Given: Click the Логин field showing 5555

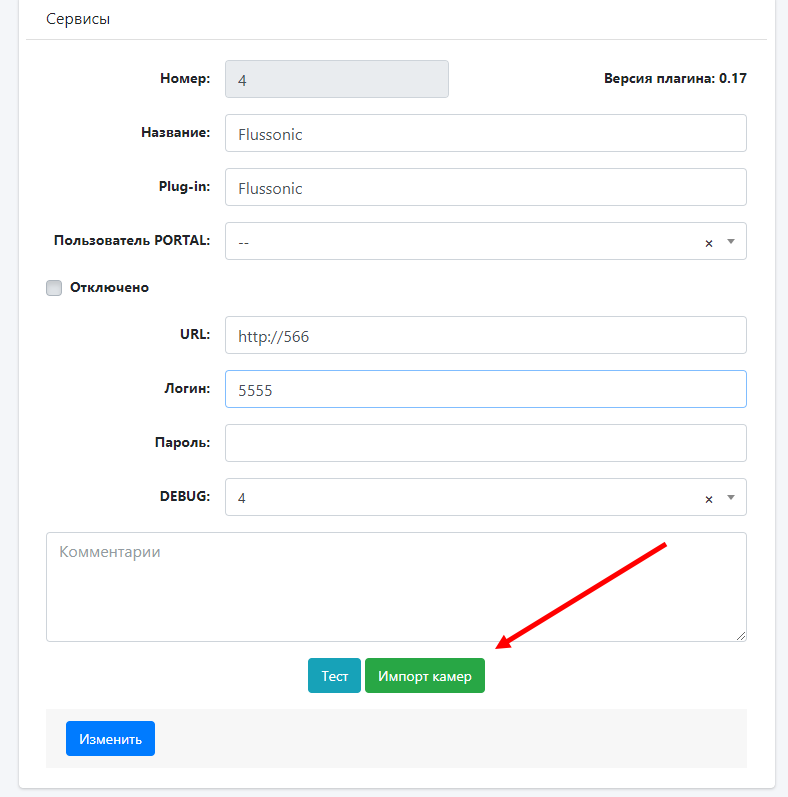Looking at the screenshot, I should (485, 389).
